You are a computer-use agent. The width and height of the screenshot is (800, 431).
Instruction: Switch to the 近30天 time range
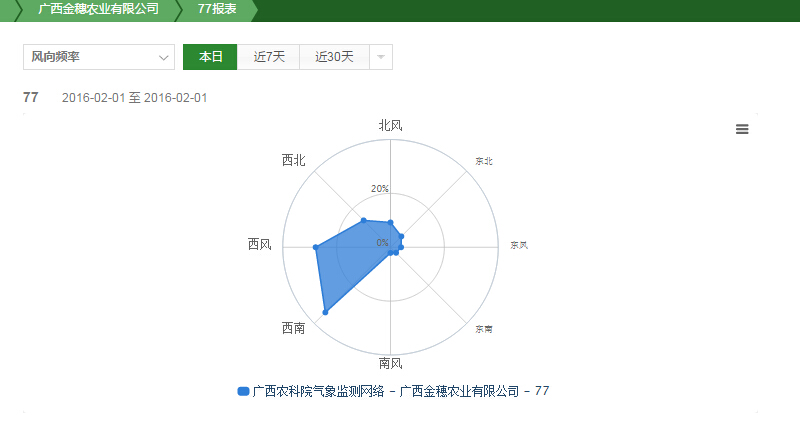tap(334, 57)
